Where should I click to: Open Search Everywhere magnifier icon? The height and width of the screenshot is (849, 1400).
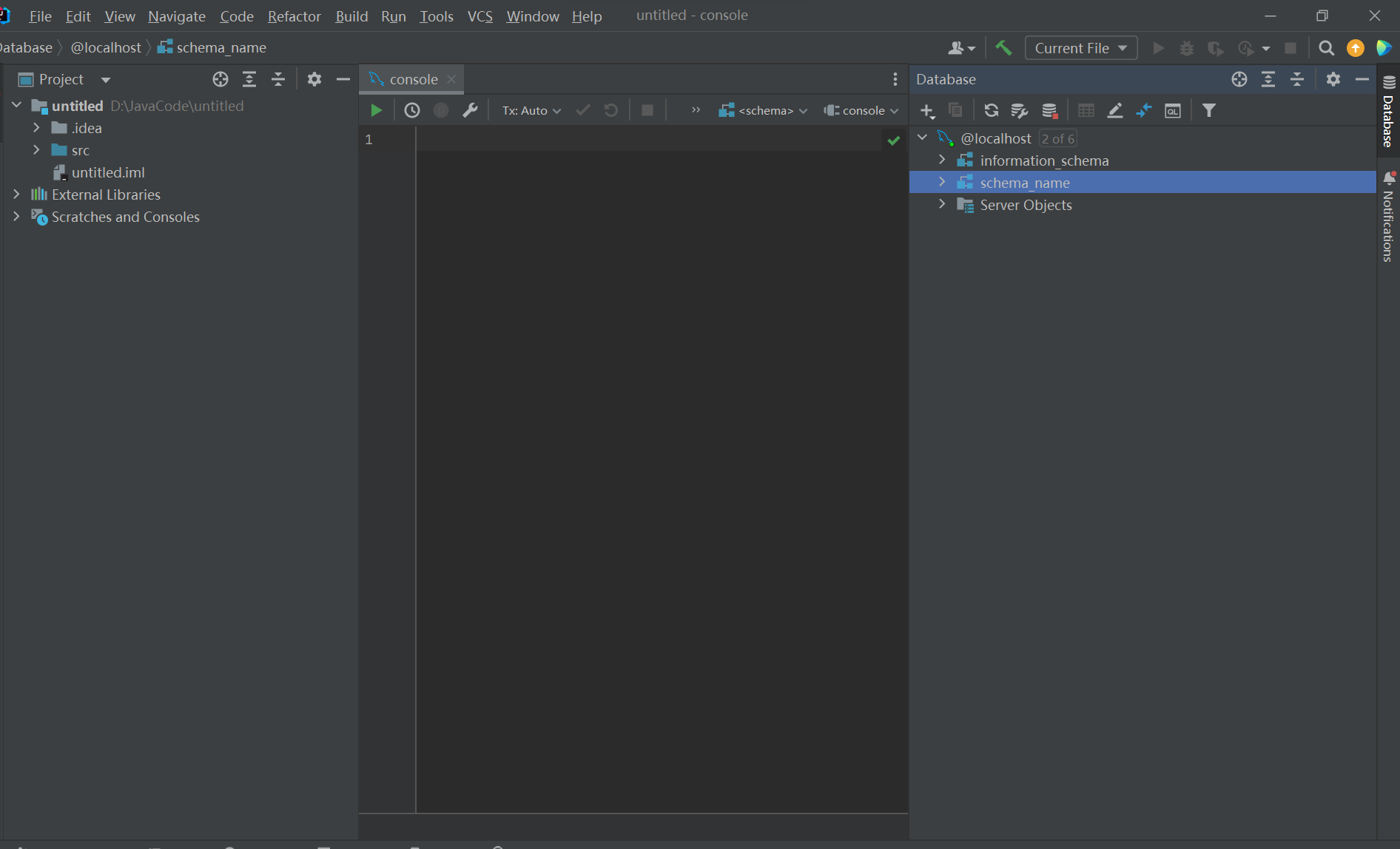coord(1327,48)
